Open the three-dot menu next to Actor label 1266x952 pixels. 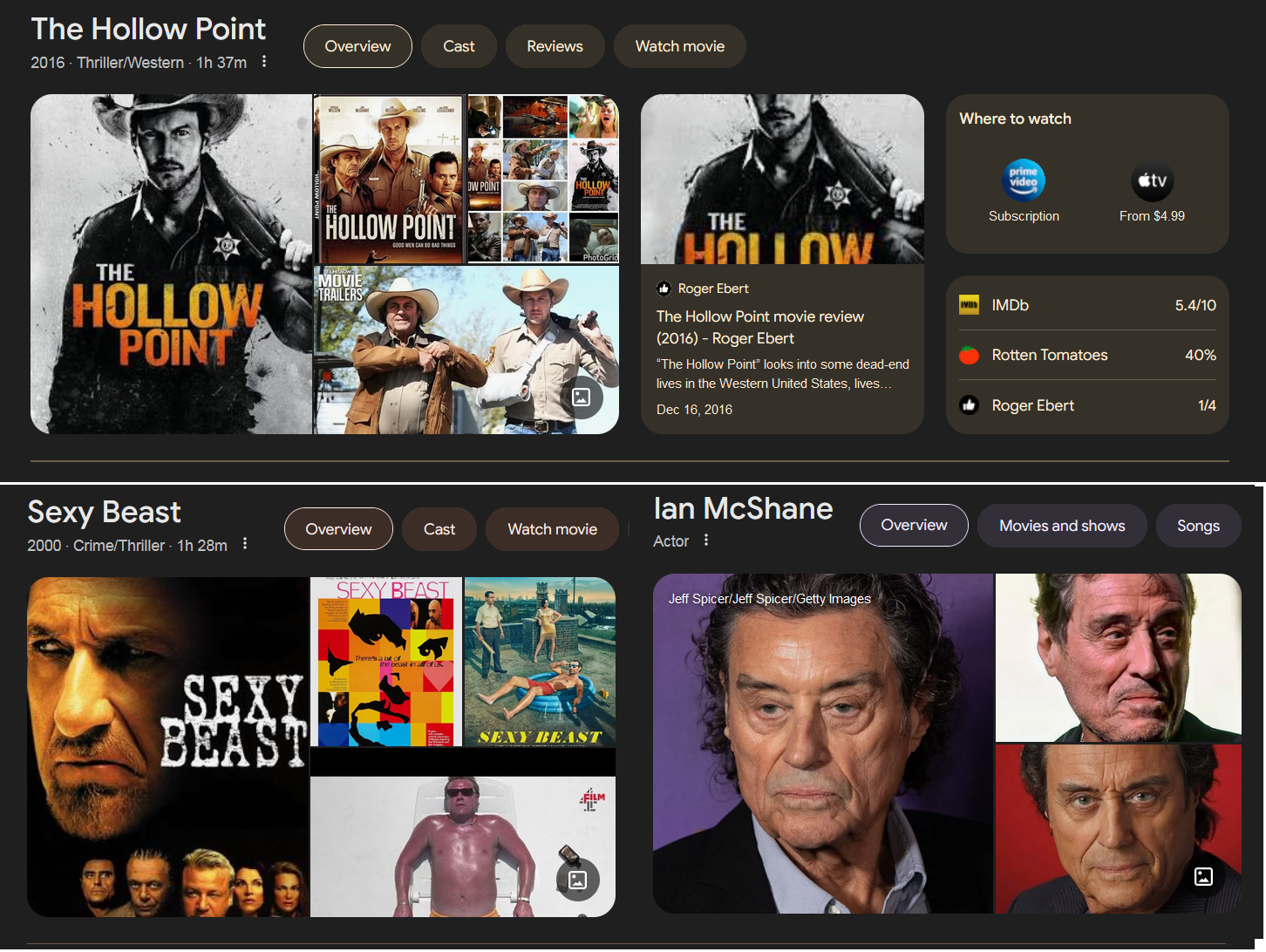(x=706, y=541)
